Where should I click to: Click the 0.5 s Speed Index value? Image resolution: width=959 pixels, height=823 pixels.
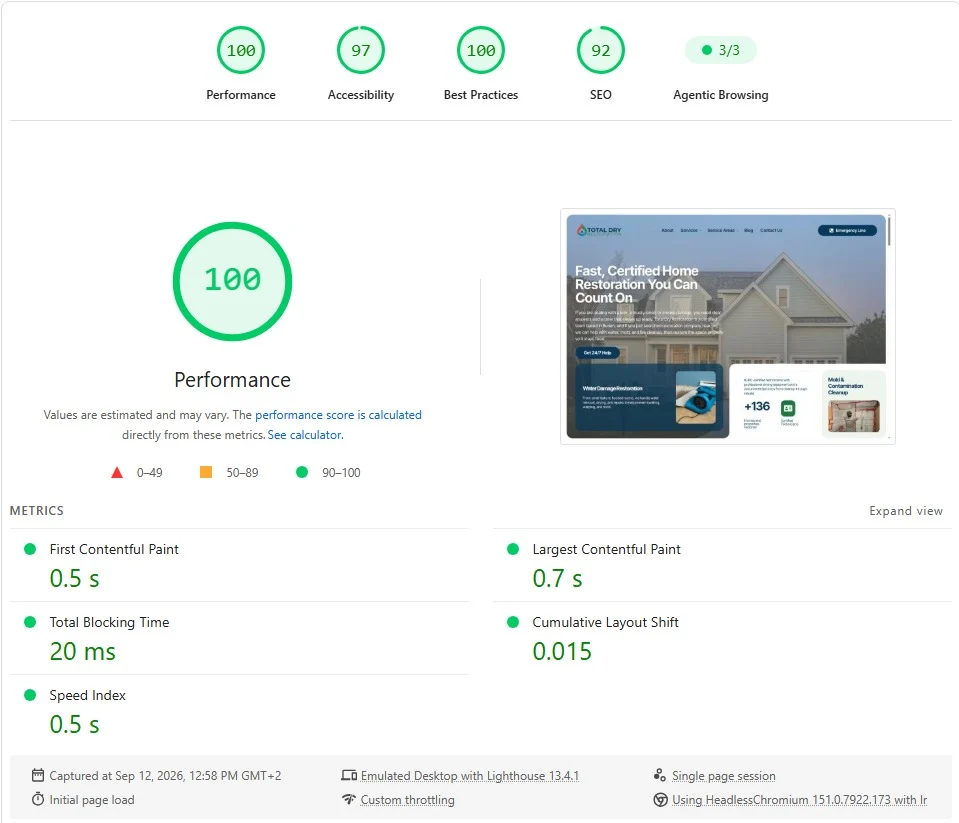(74, 725)
